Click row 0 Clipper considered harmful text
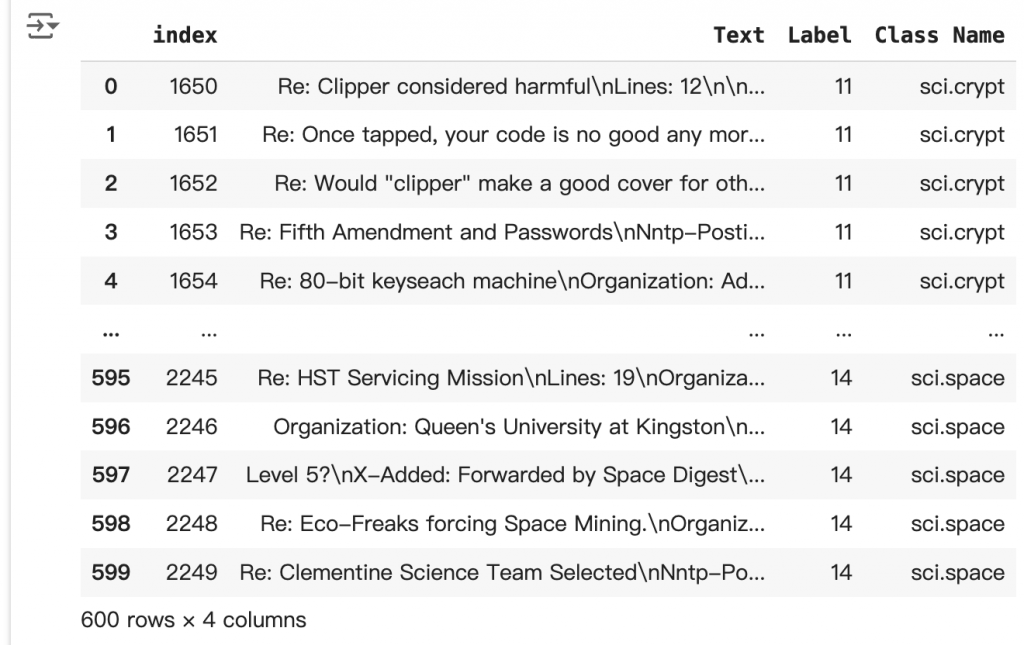This screenshot has width=1024, height=645. pos(521,86)
